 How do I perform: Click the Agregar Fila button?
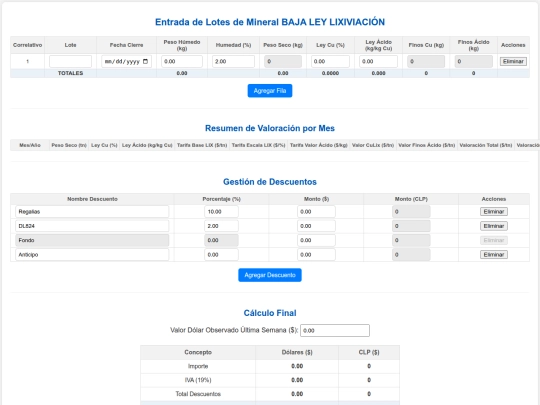(270, 91)
